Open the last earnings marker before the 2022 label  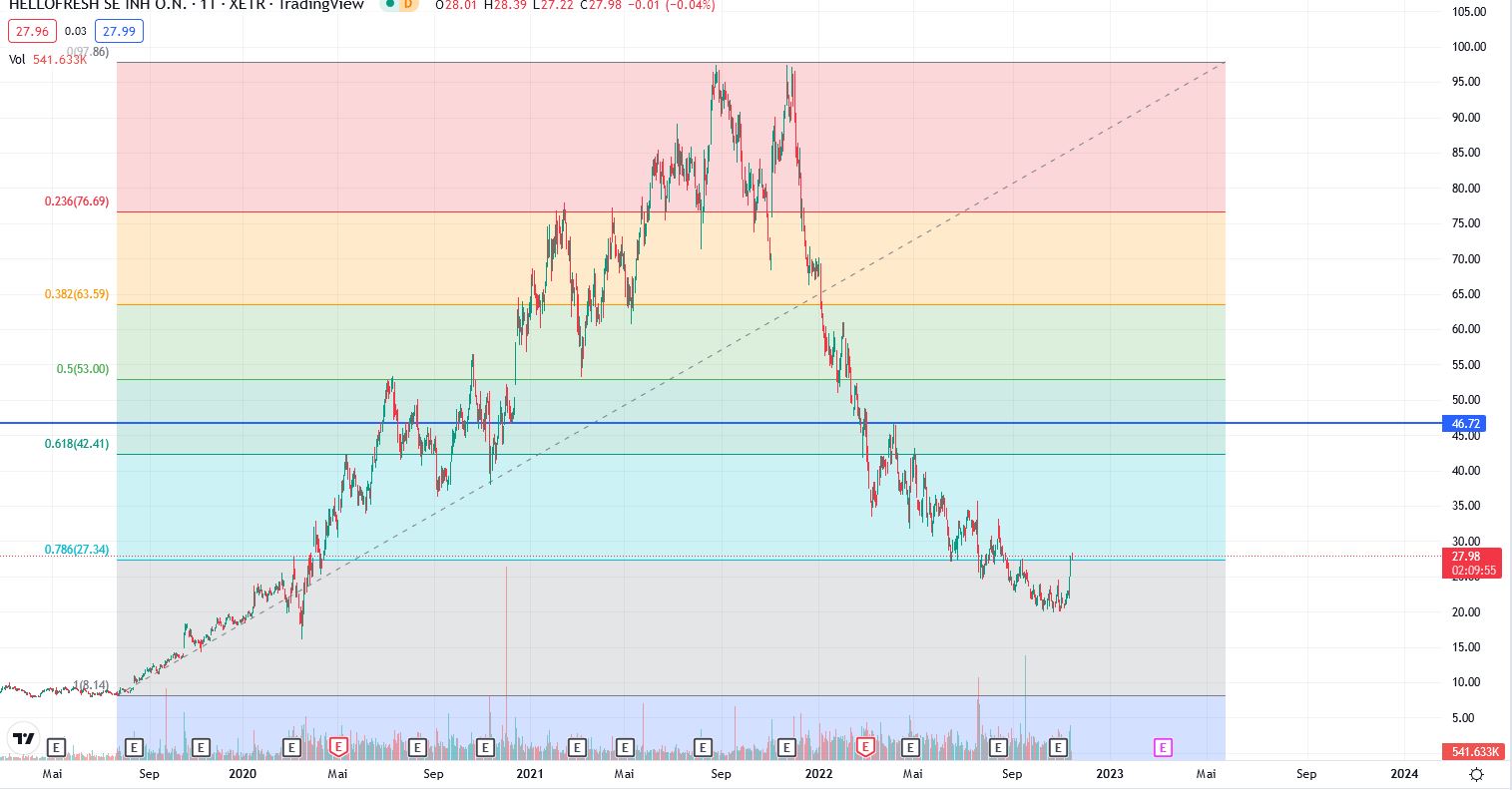pyautogui.click(x=786, y=747)
